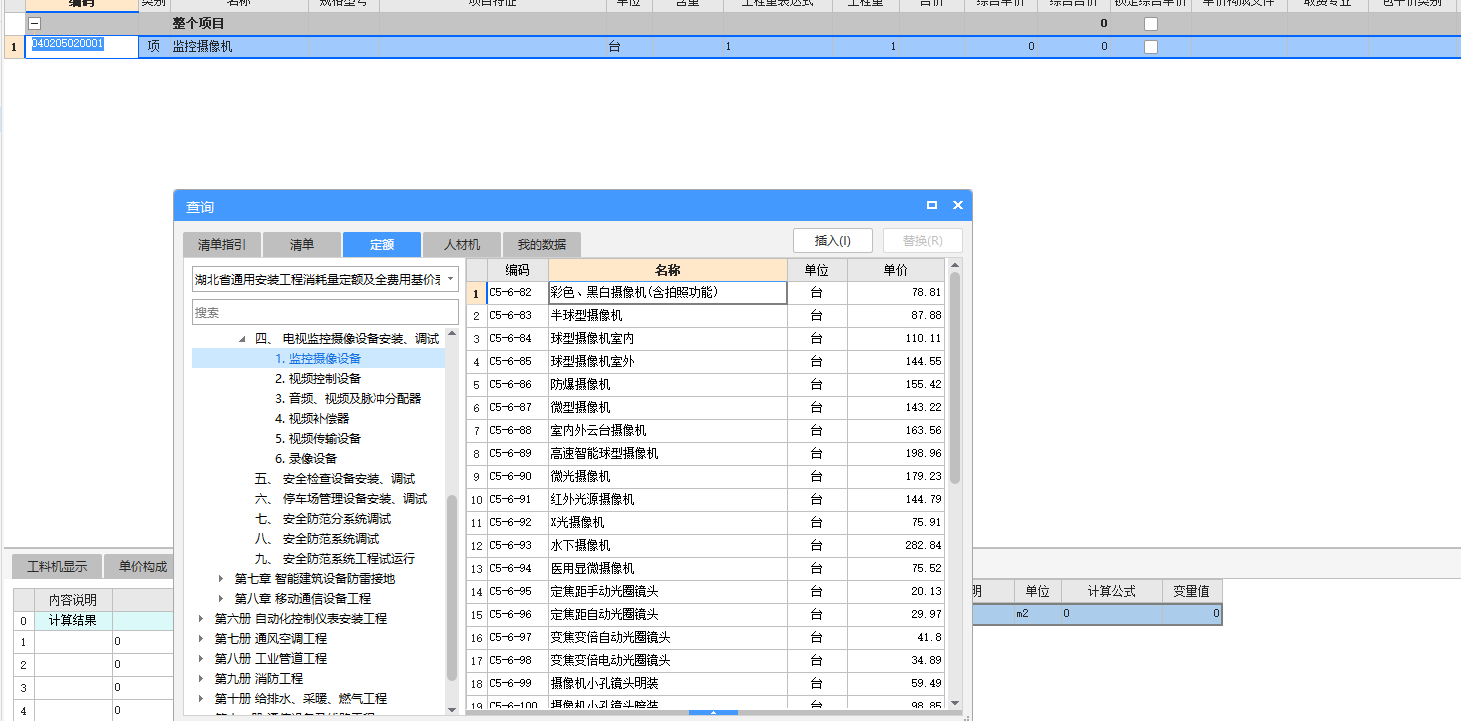Select tree item 4. 视频补偿器
The height and width of the screenshot is (721, 1461).
(312, 419)
